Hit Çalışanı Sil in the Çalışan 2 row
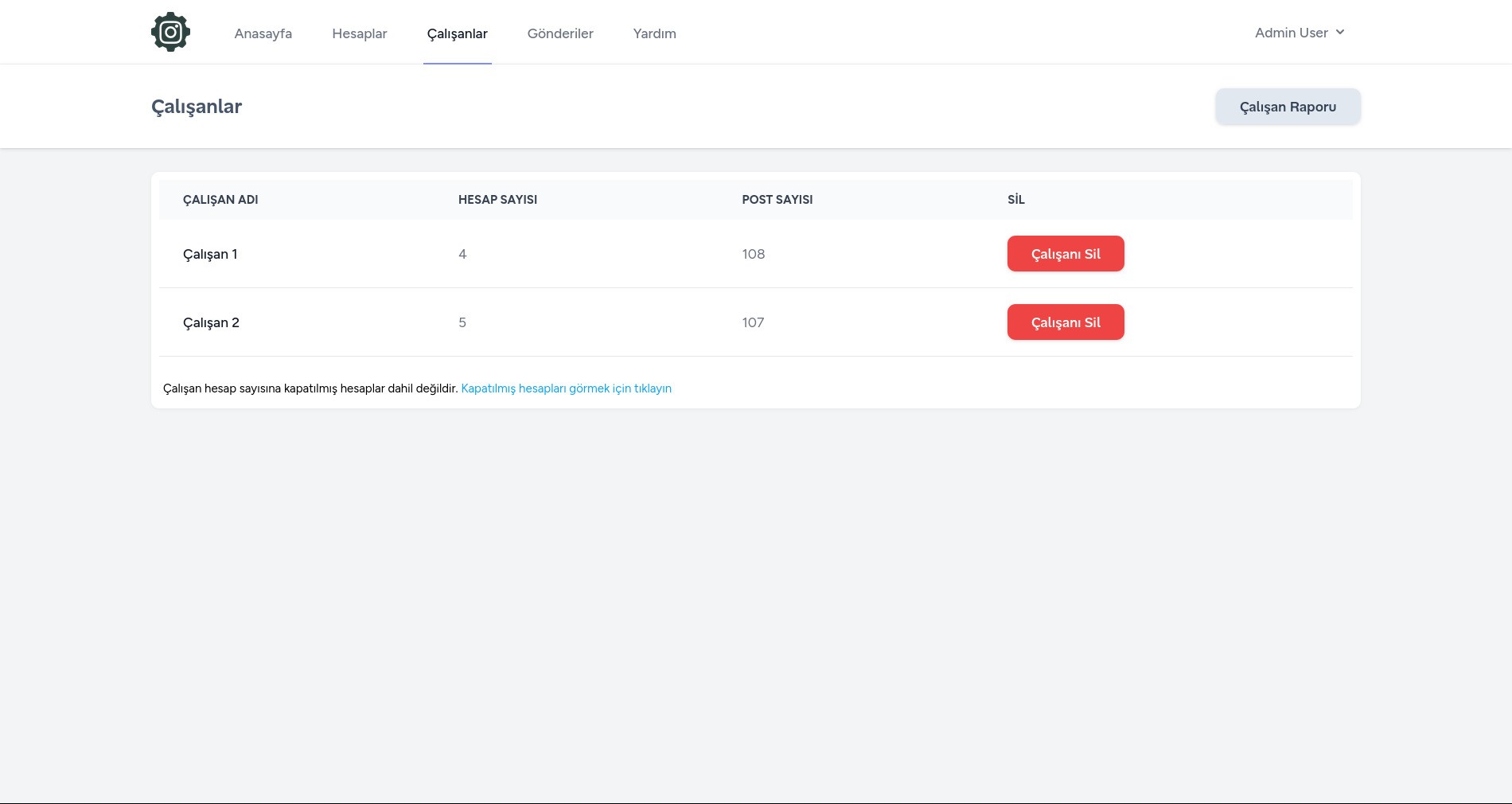Screen dimensions: 1512x804 1065,322
